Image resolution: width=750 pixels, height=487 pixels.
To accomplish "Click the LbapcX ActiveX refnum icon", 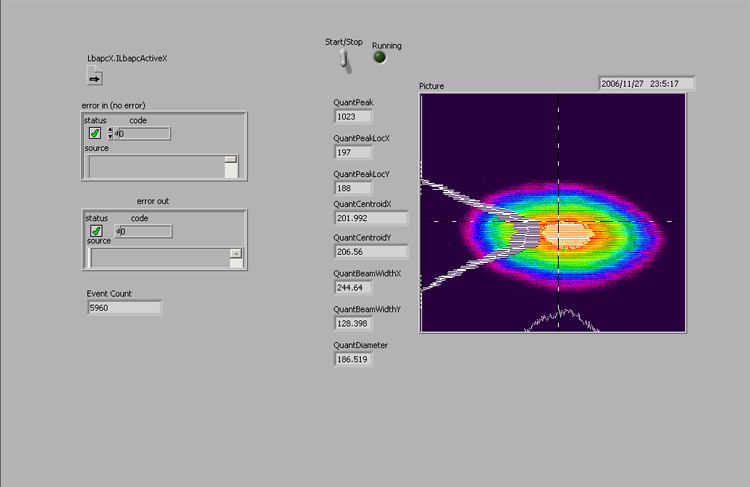I will (95, 74).
